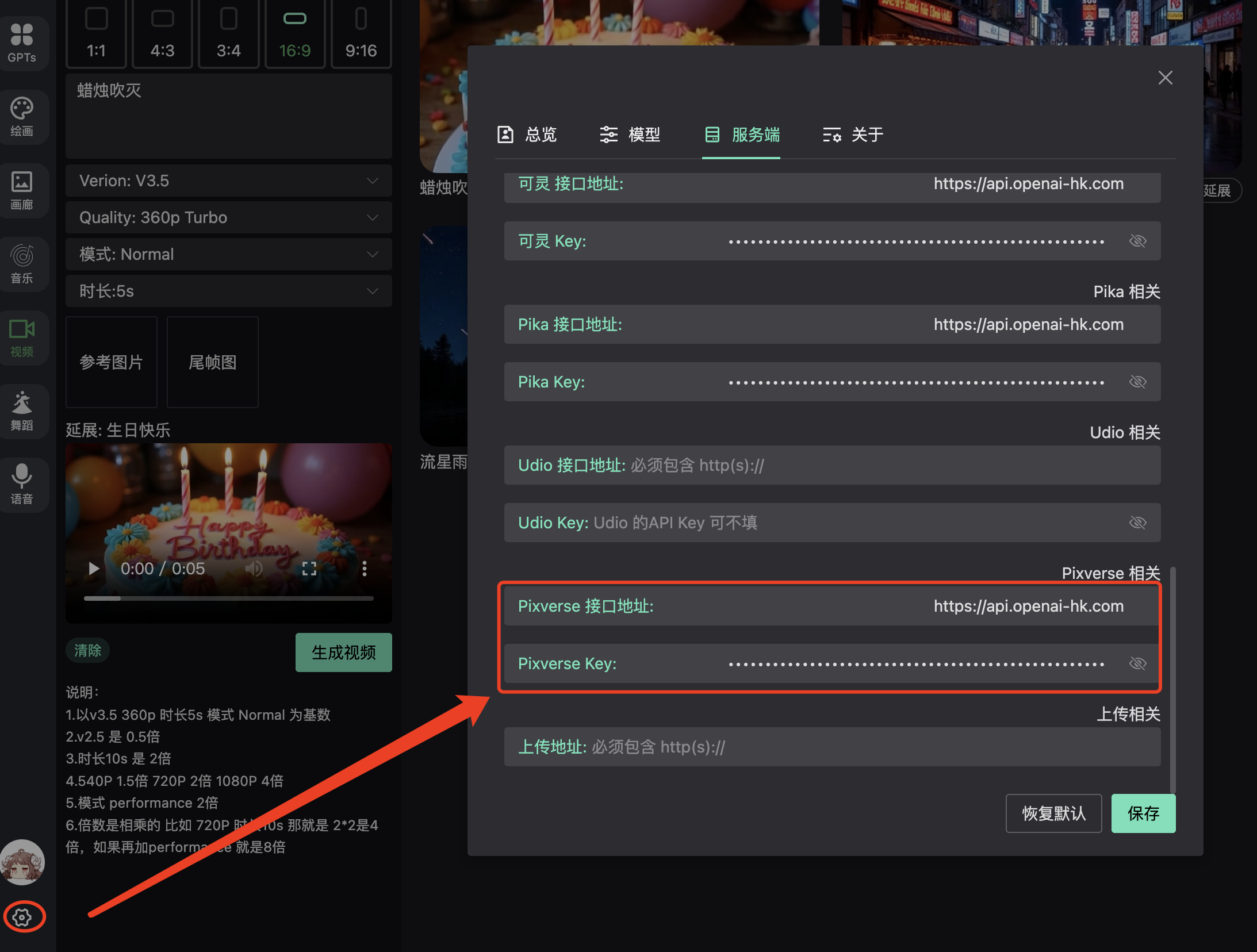Open the 舞蹈 dance feature
This screenshot has width=1257, height=952.
(24, 411)
